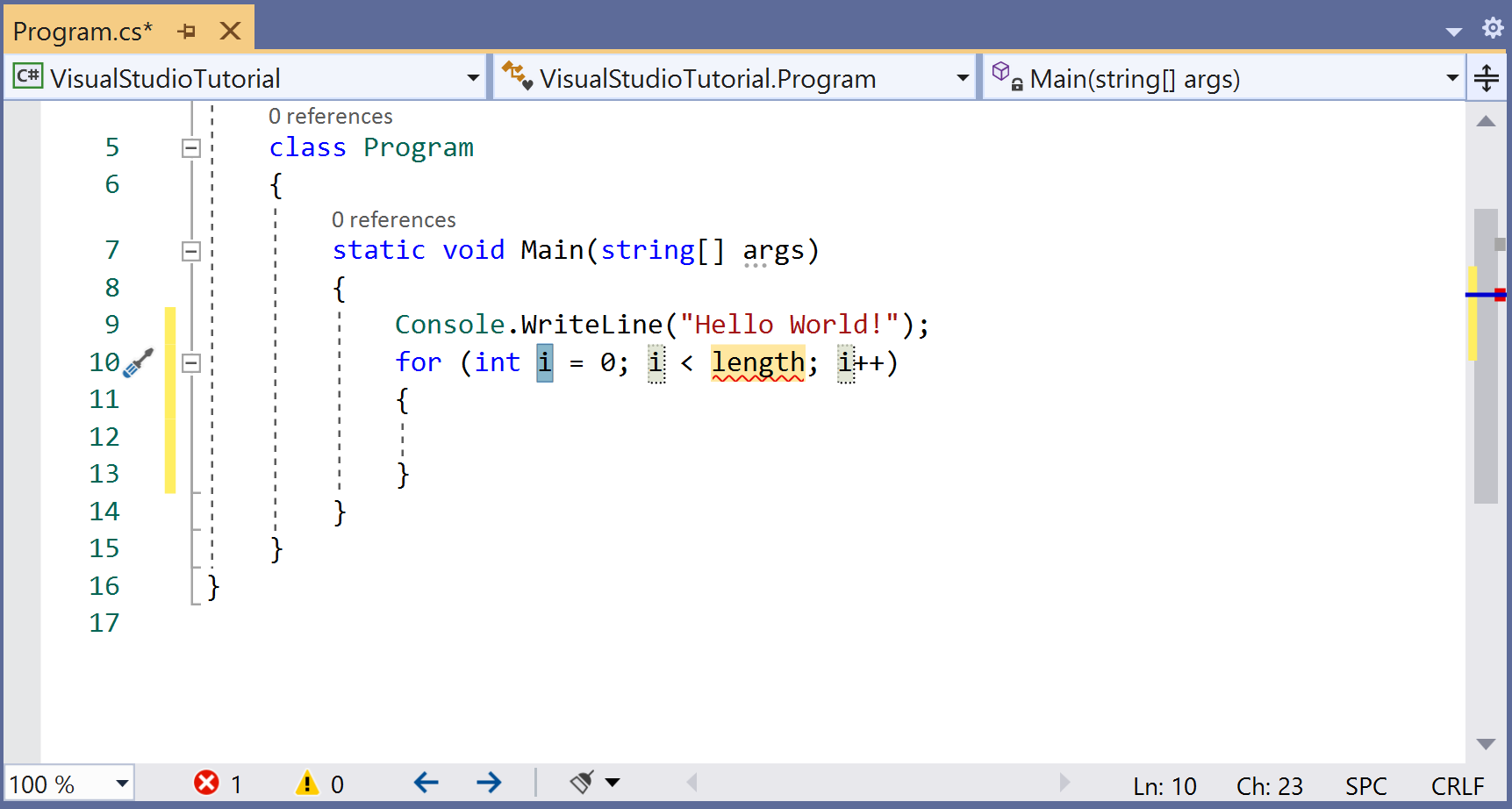Click line number 17 in the margin
This screenshot has height=809, width=1512.
(x=104, y=623)
